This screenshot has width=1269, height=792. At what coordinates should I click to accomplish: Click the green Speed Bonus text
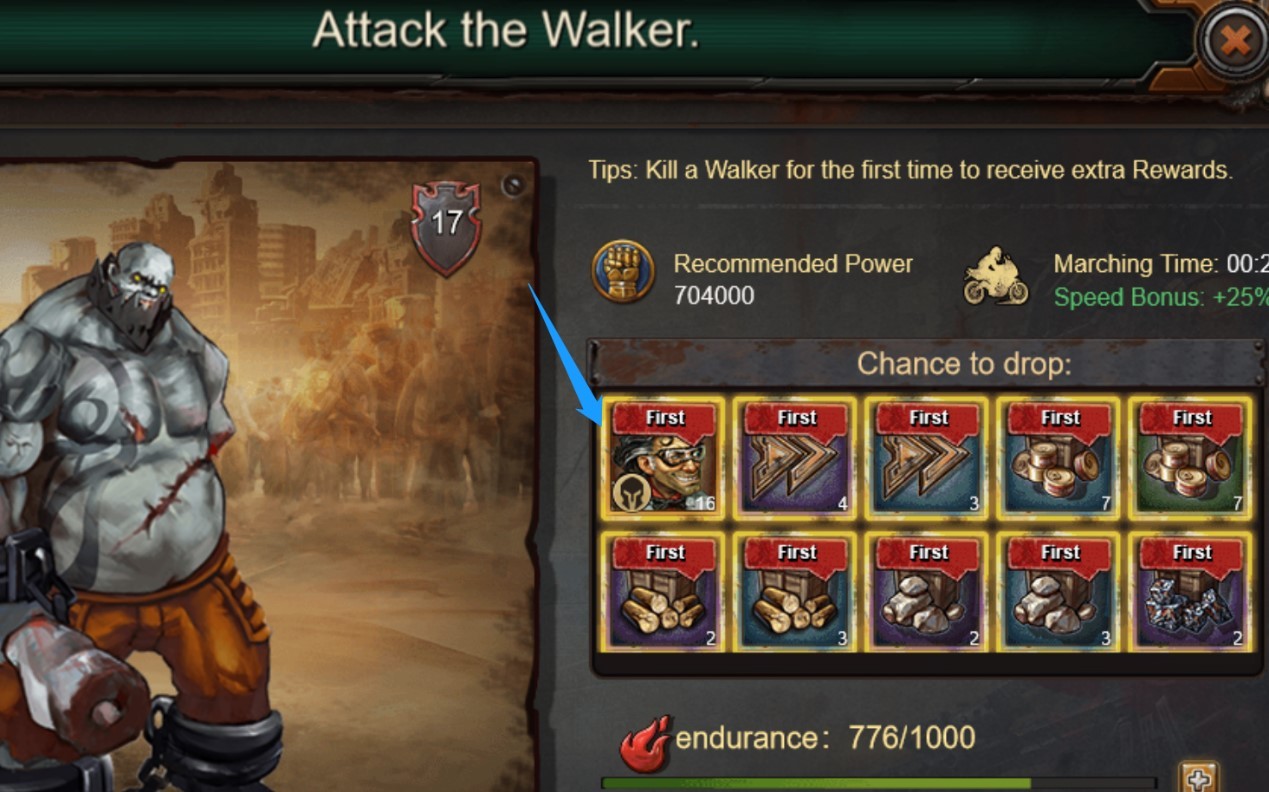coord(1160,297)
